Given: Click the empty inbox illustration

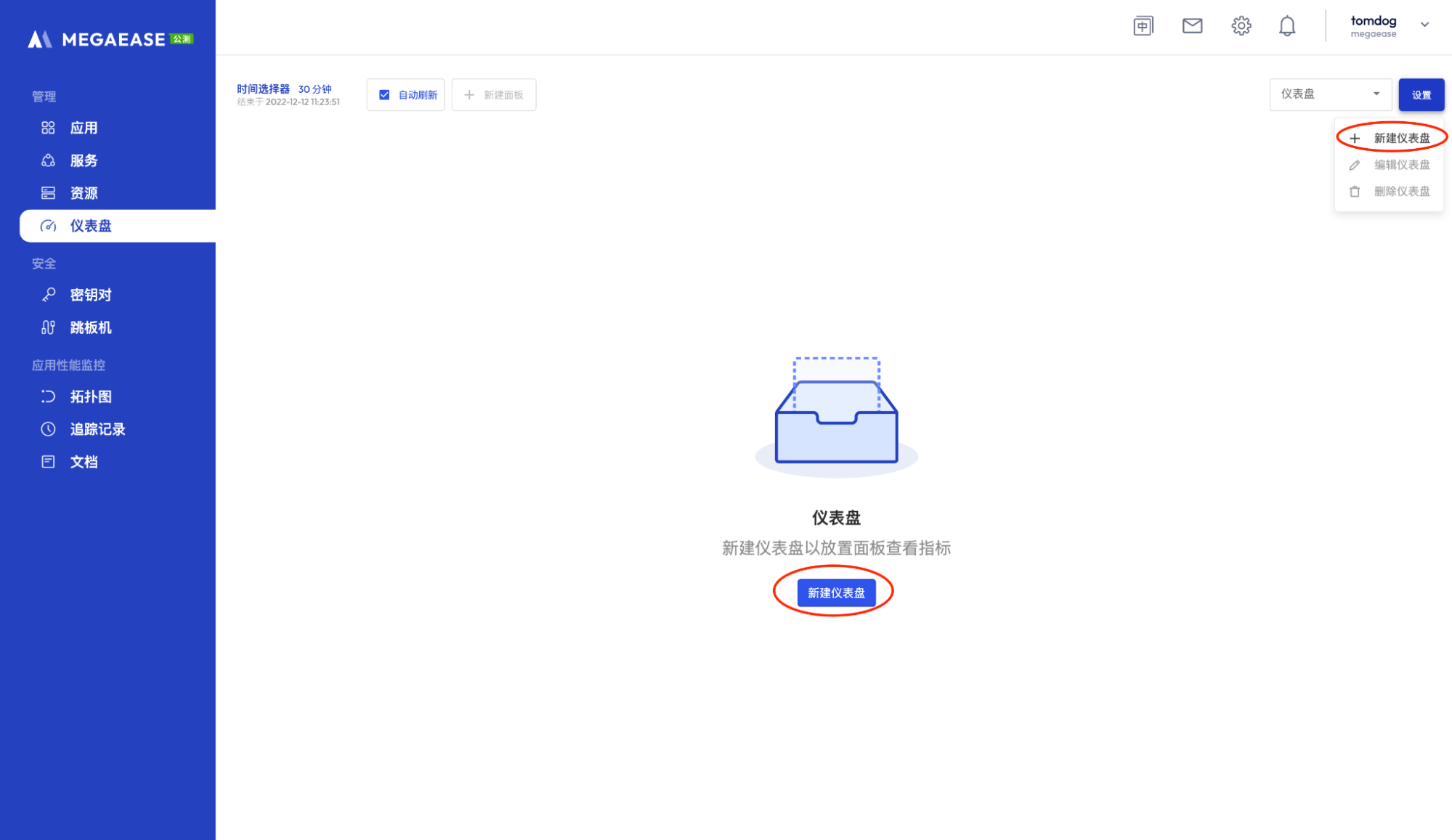Looking at the screenshot, I should point(837,417).
